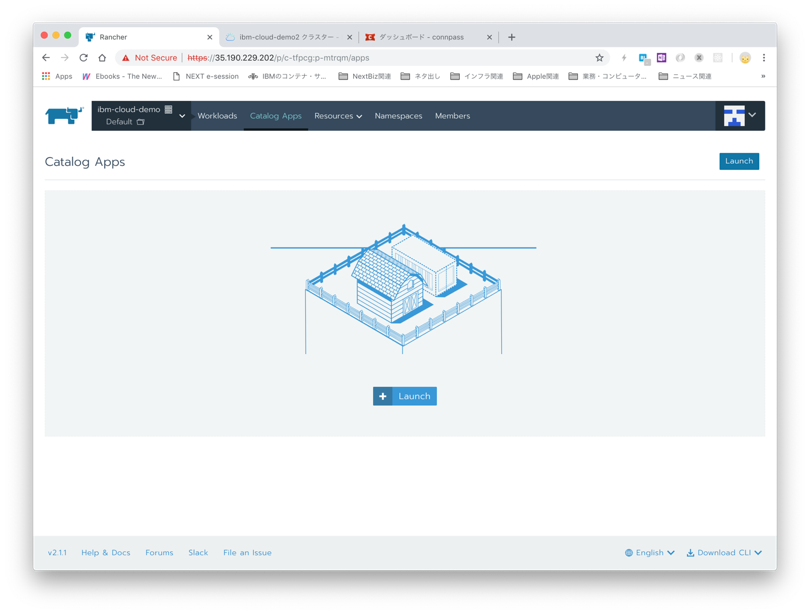The width and height of the screenshot is (810, 614).
Task: Open the ニュース bookmark folder
Action: pos(685,76)
